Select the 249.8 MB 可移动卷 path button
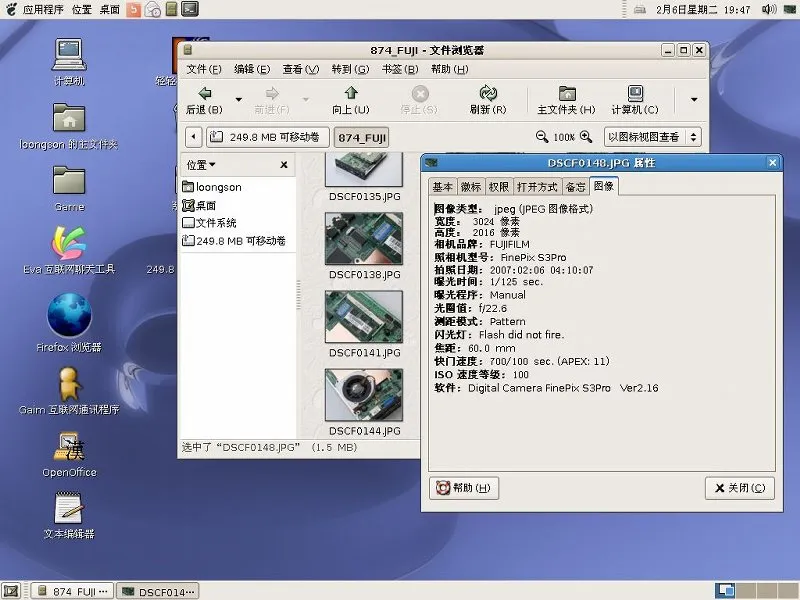Image resolution: width=800 pixels, height=600 pixels. (267, 137)
